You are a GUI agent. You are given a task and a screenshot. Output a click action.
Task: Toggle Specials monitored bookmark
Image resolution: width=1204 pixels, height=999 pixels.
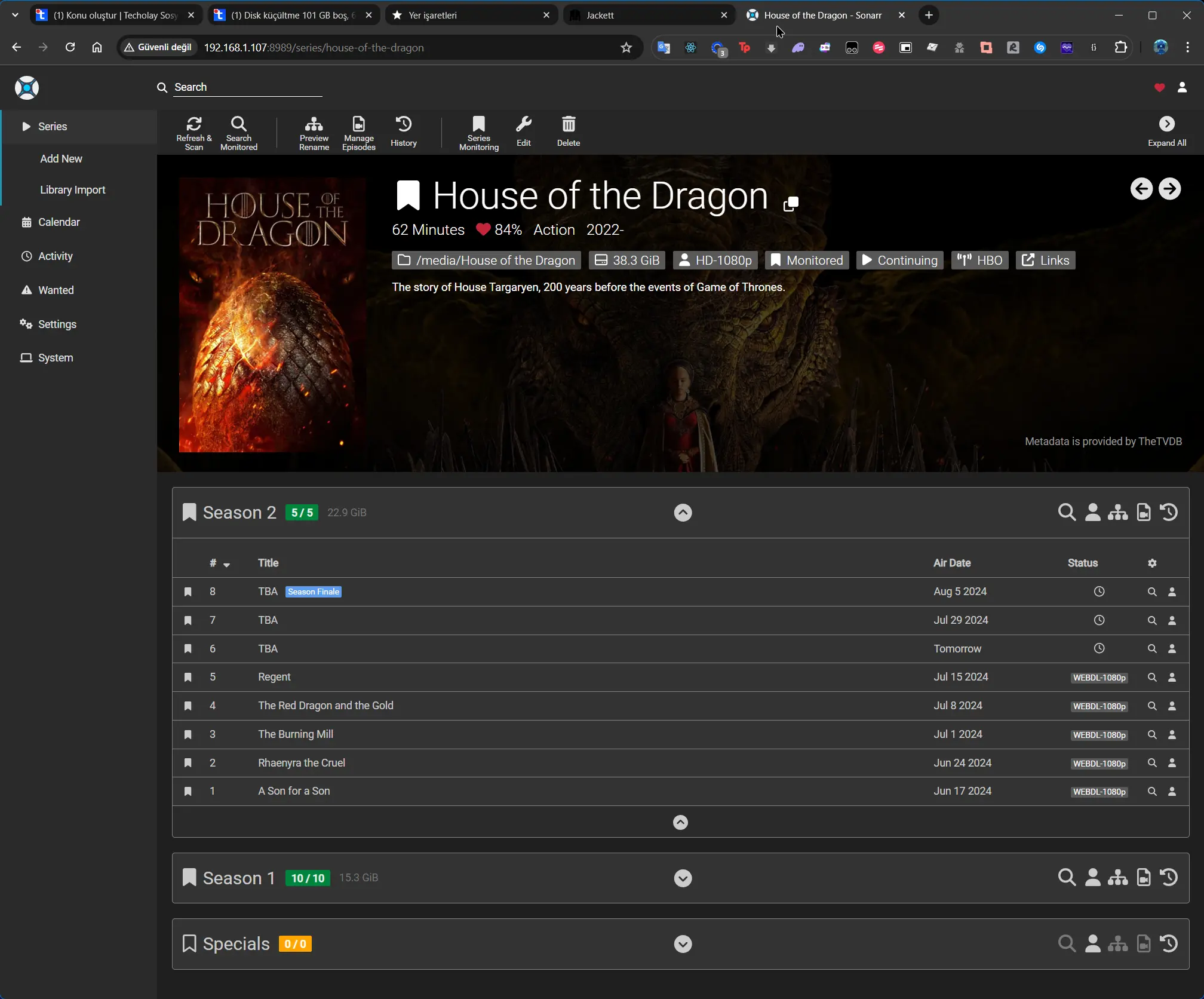tap(189, 943)
